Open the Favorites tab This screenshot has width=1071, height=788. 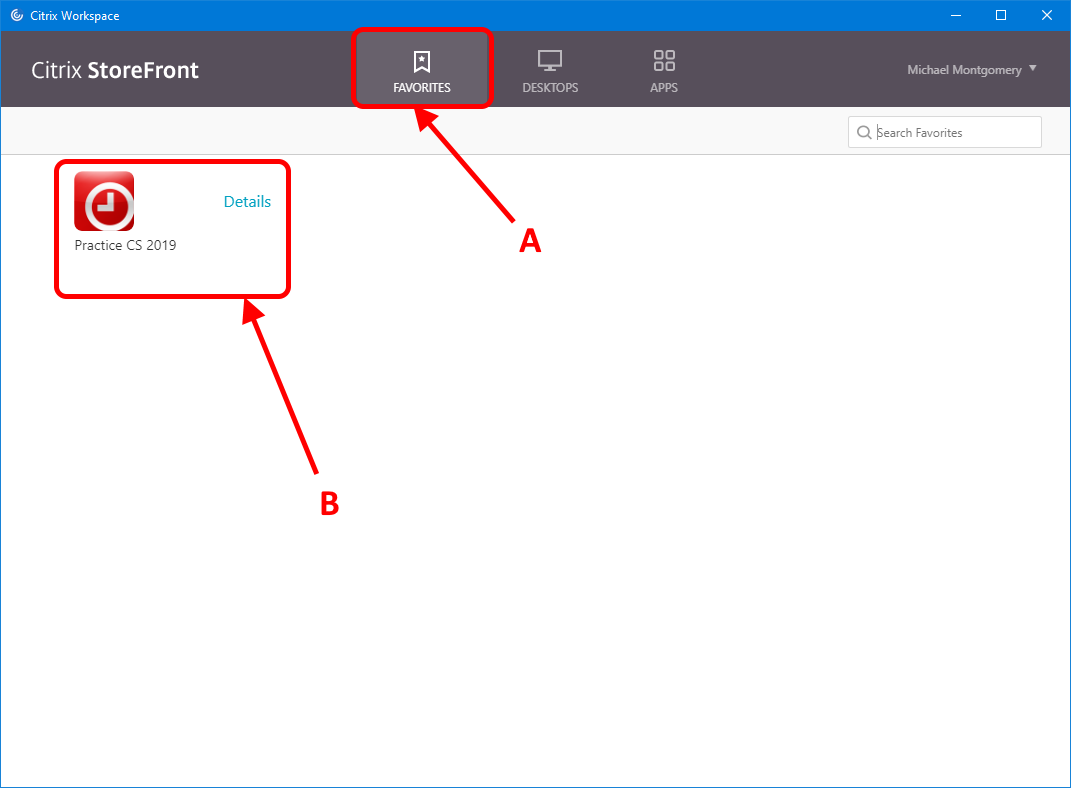point(422,69)
